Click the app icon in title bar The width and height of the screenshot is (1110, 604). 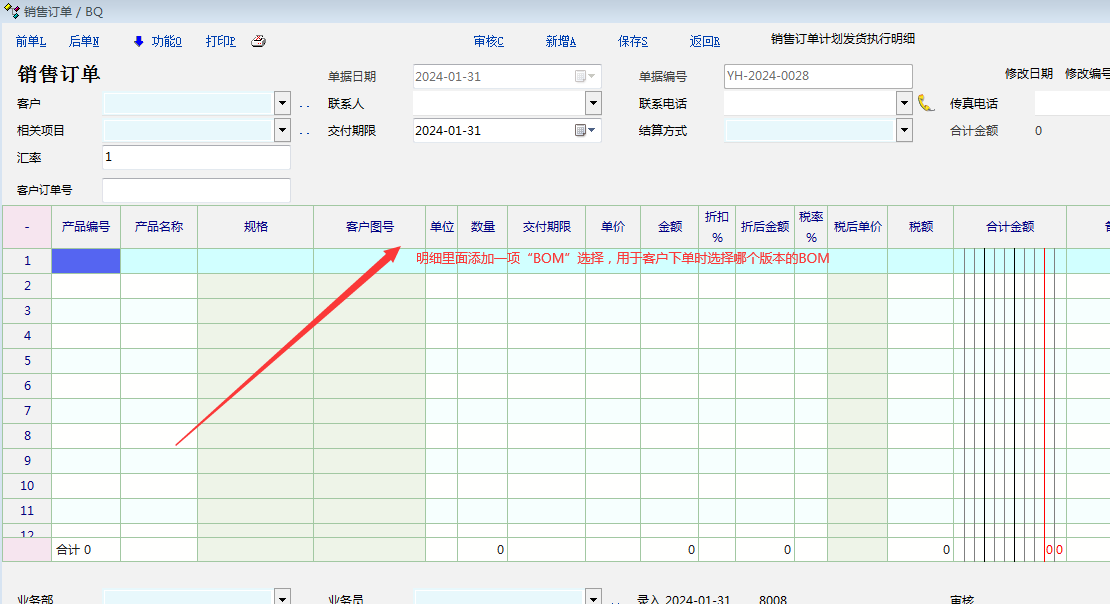12,12
